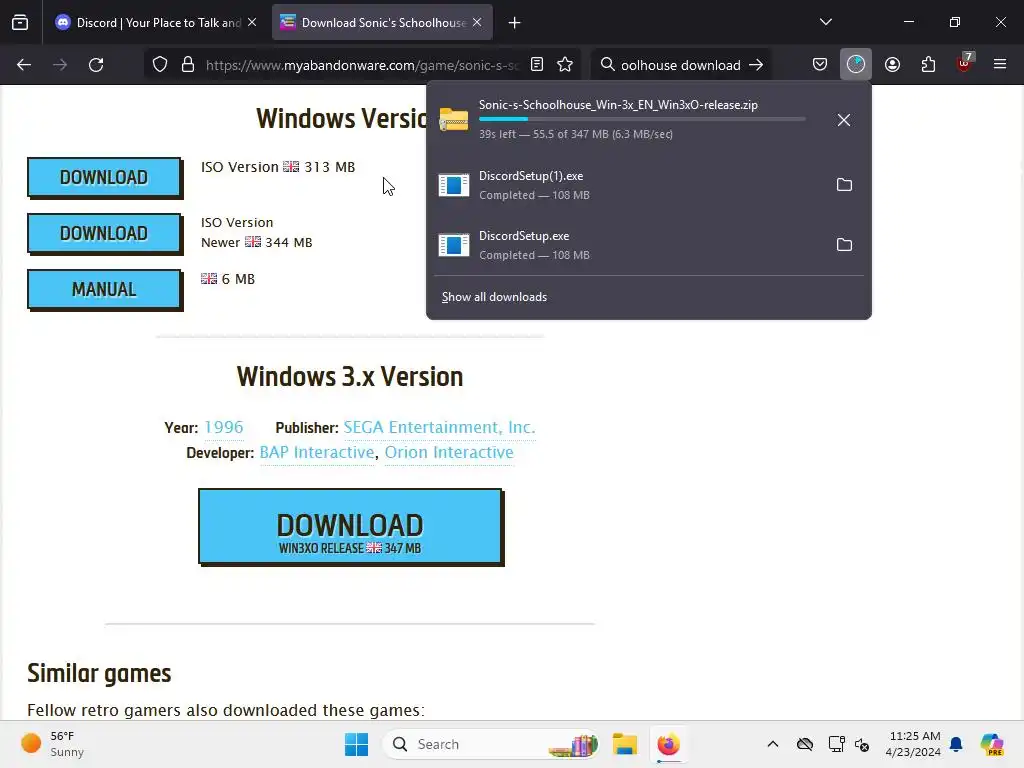Download the newer 344 MB ISO version

click(x=104, y=233)
